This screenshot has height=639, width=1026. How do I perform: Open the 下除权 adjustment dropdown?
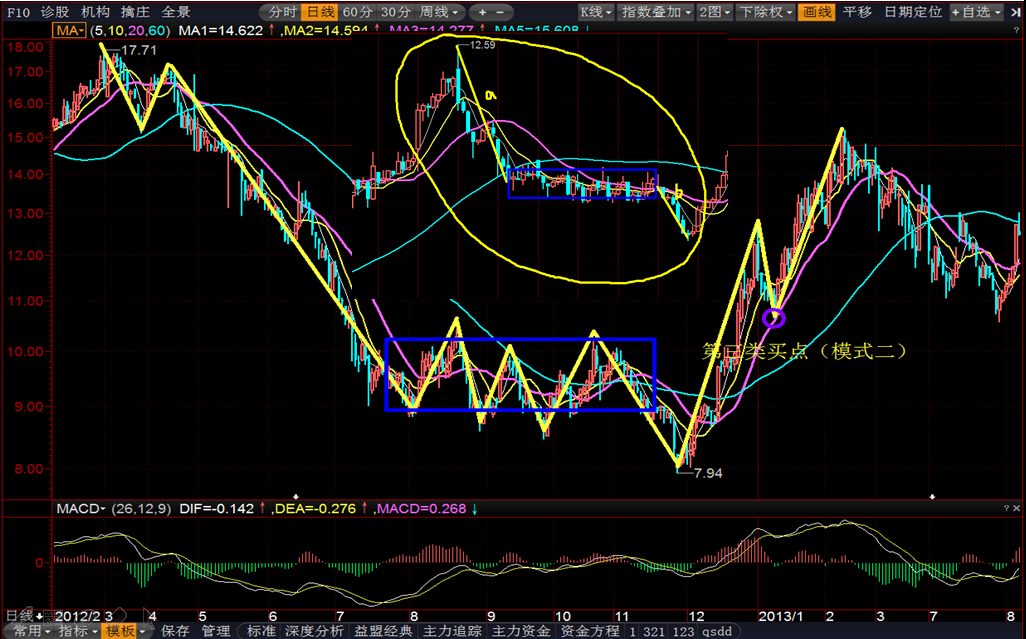[766, 12]
